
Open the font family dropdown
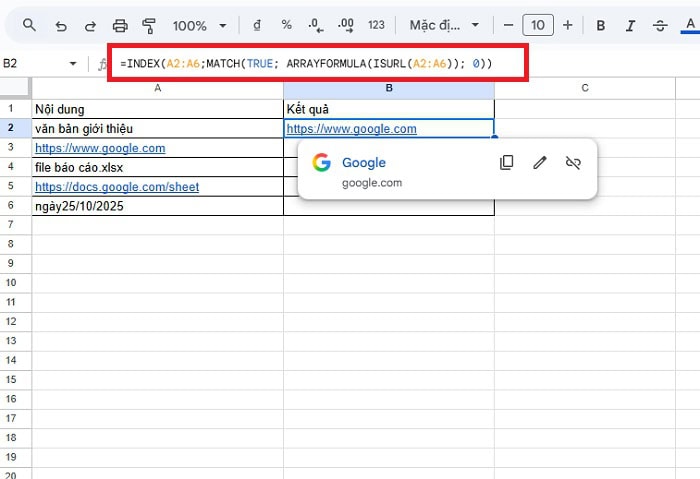pos(444,24)
